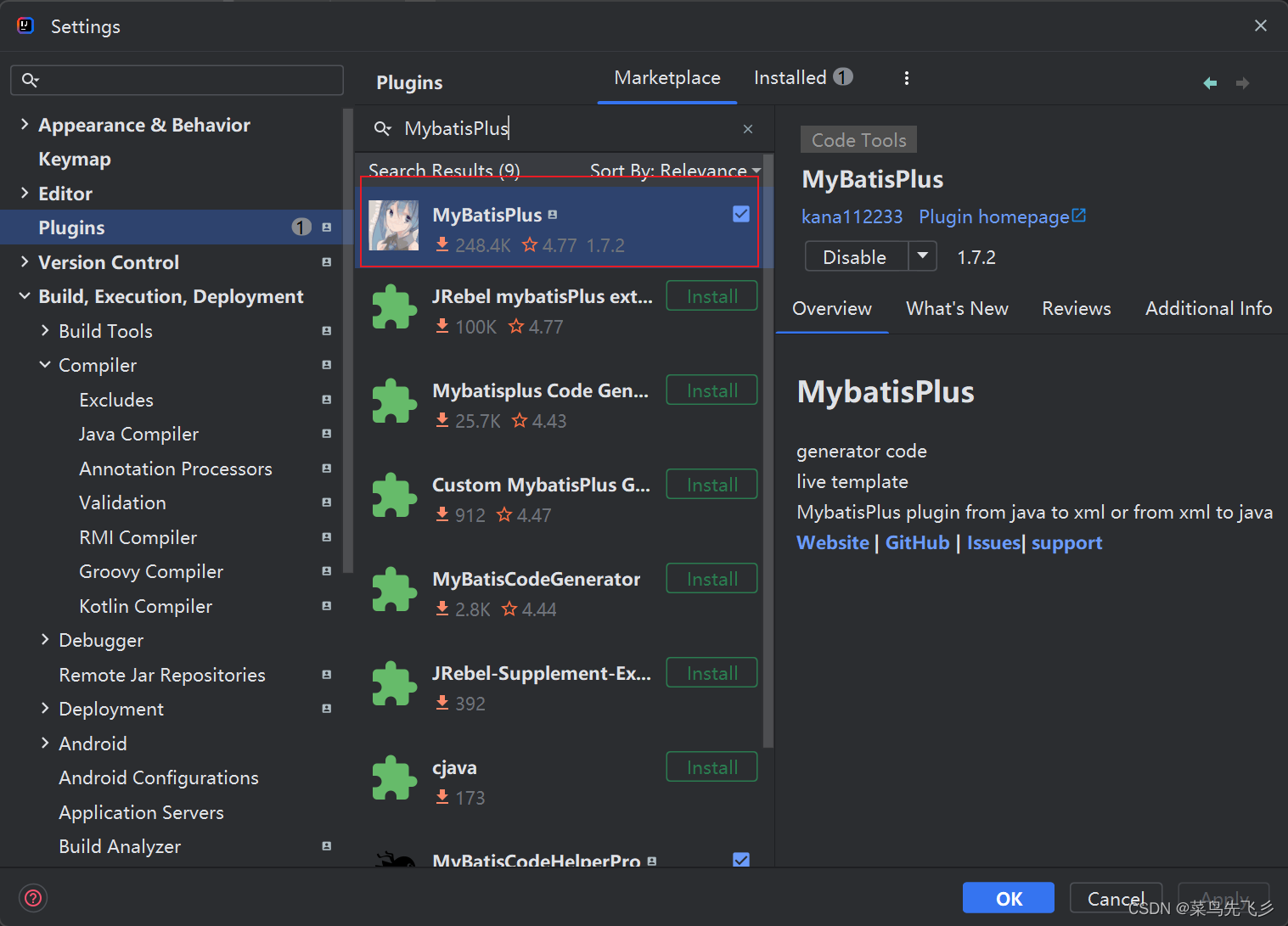Open the kana112233 vendor link

(x=852, y=216)
